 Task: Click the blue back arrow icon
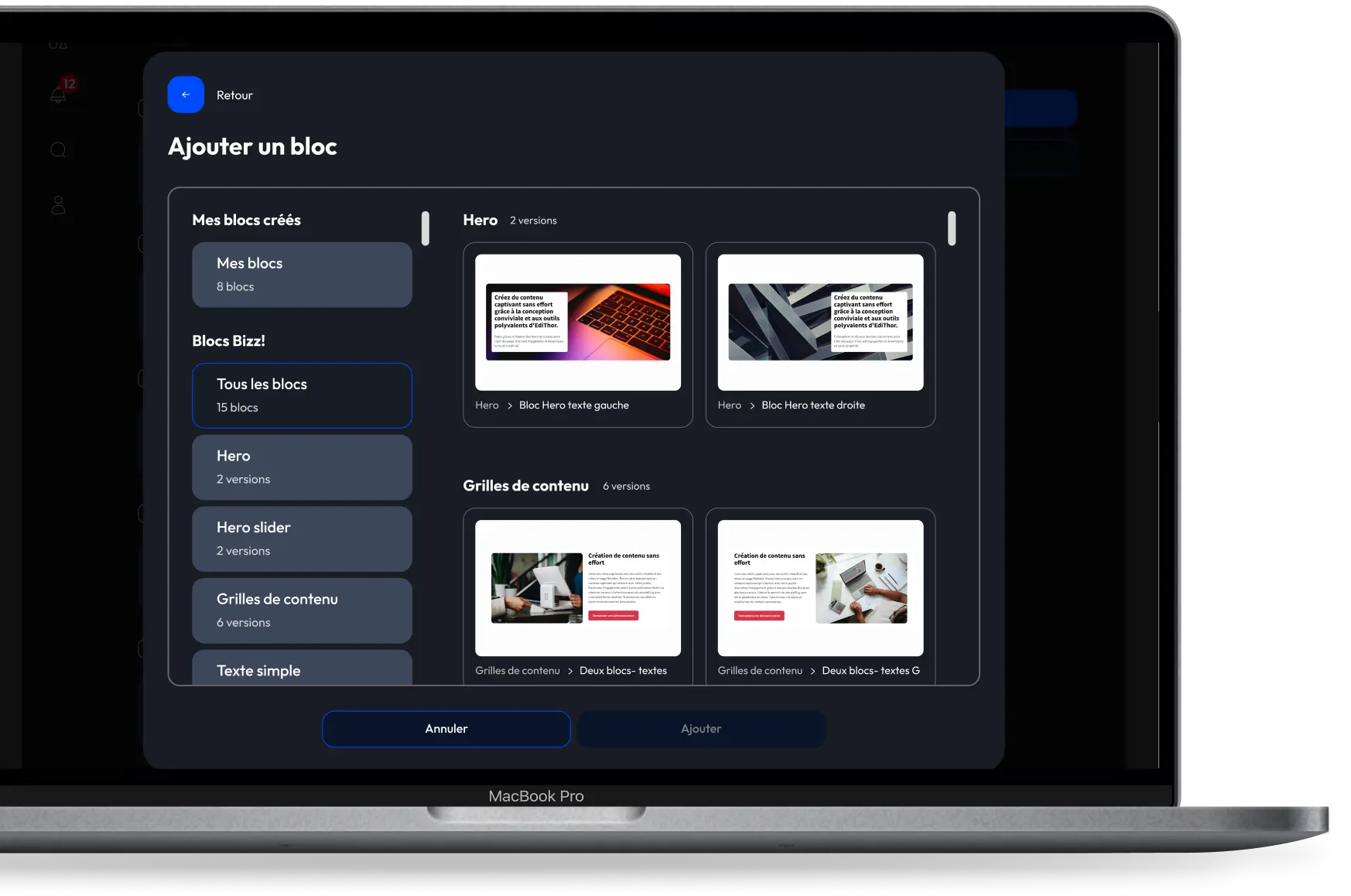(x=186, y=94)
